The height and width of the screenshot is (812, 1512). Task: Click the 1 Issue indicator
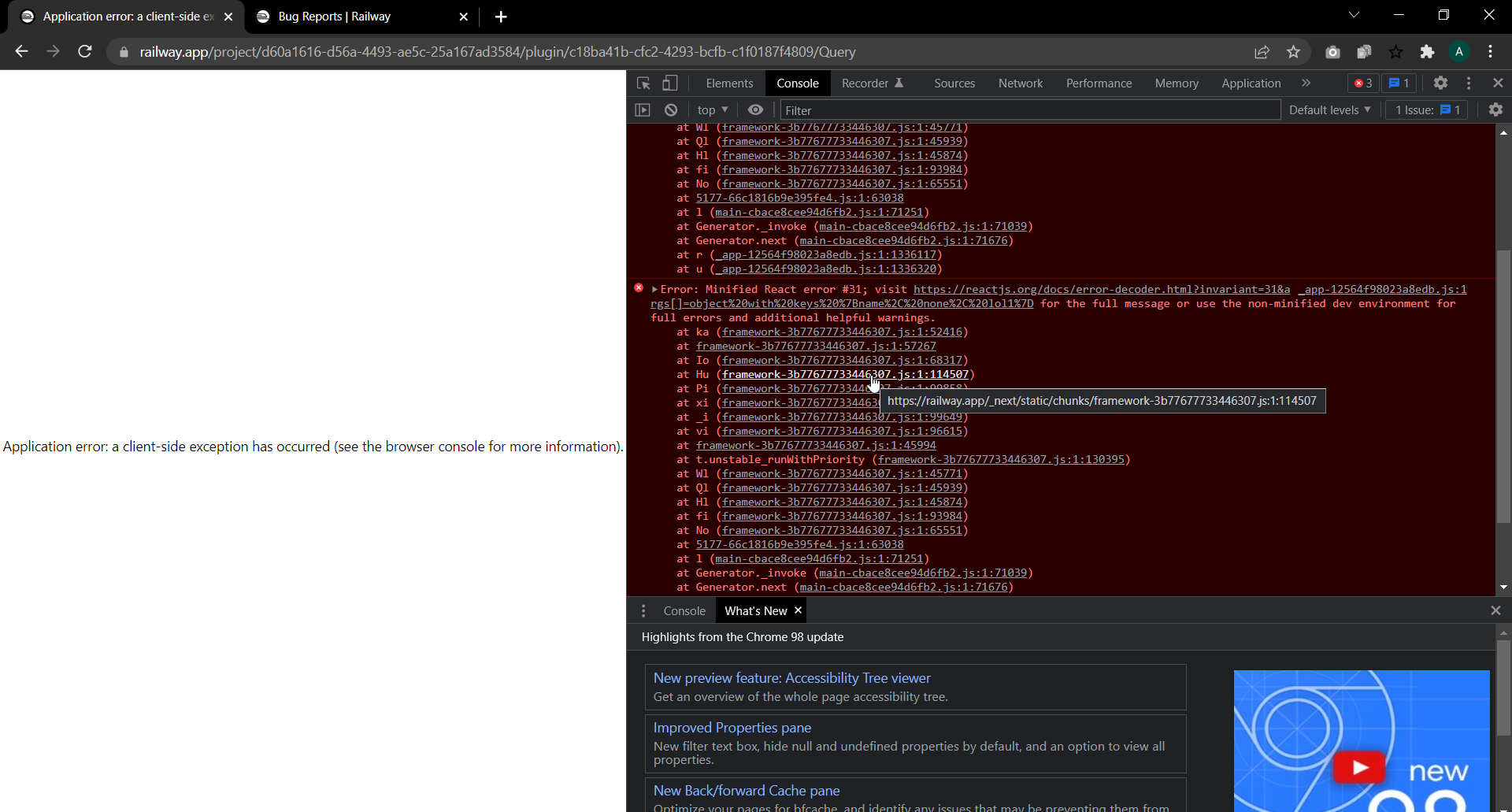point(1427,110)
